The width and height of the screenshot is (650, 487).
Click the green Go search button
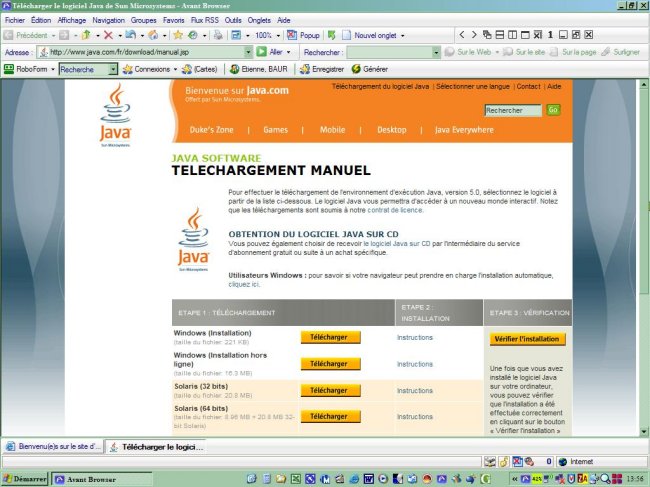point(553,110)
